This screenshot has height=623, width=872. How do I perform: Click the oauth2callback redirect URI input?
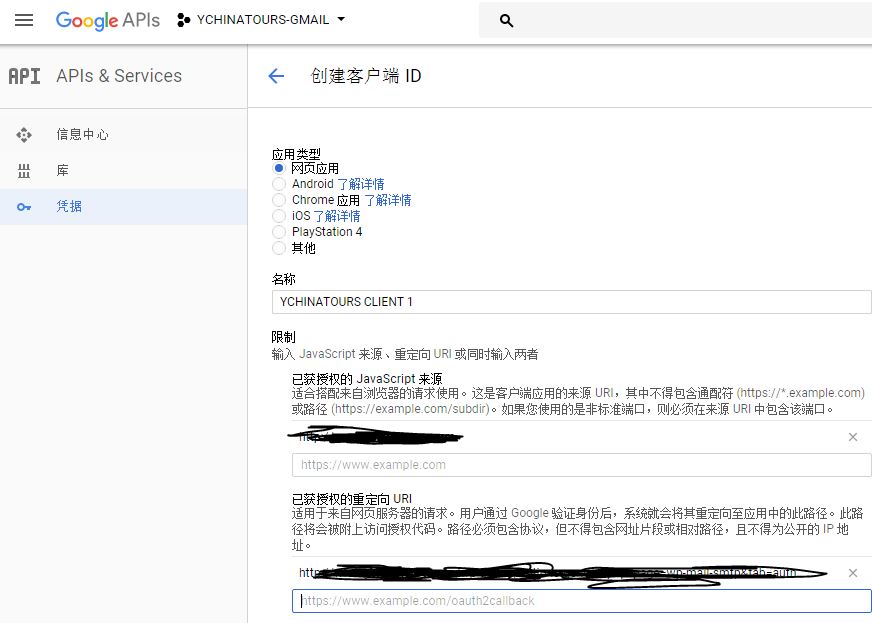click(x=582, y=601)
